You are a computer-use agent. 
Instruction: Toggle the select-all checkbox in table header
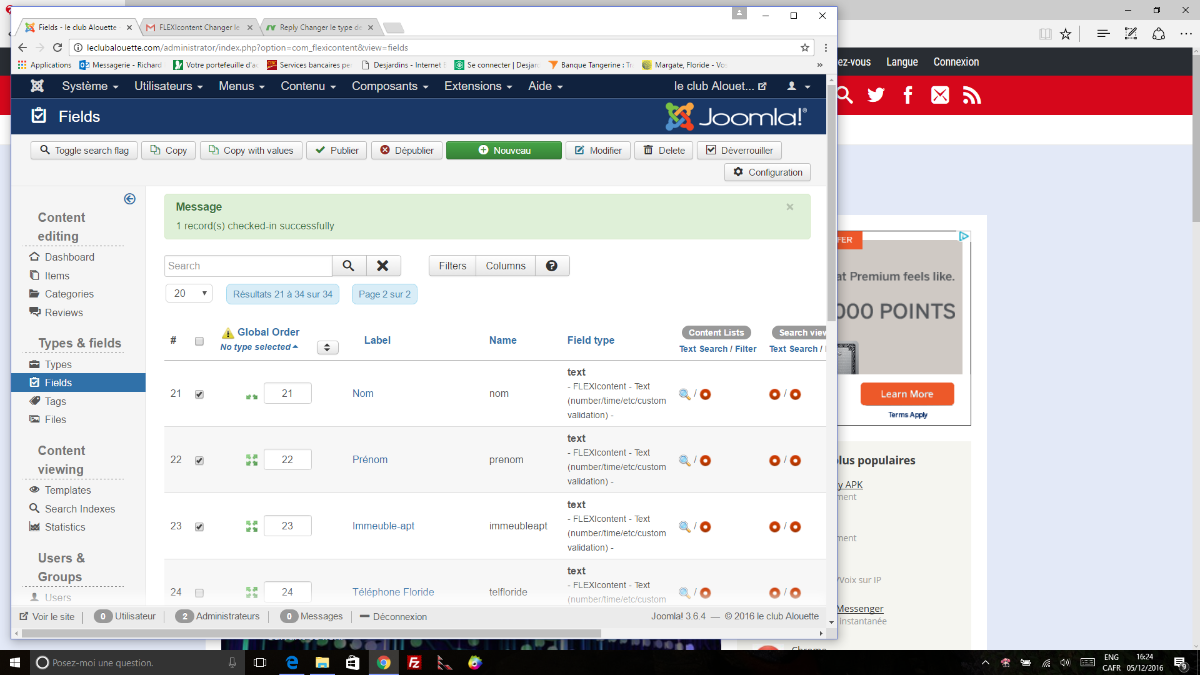[x=199, y=341]
